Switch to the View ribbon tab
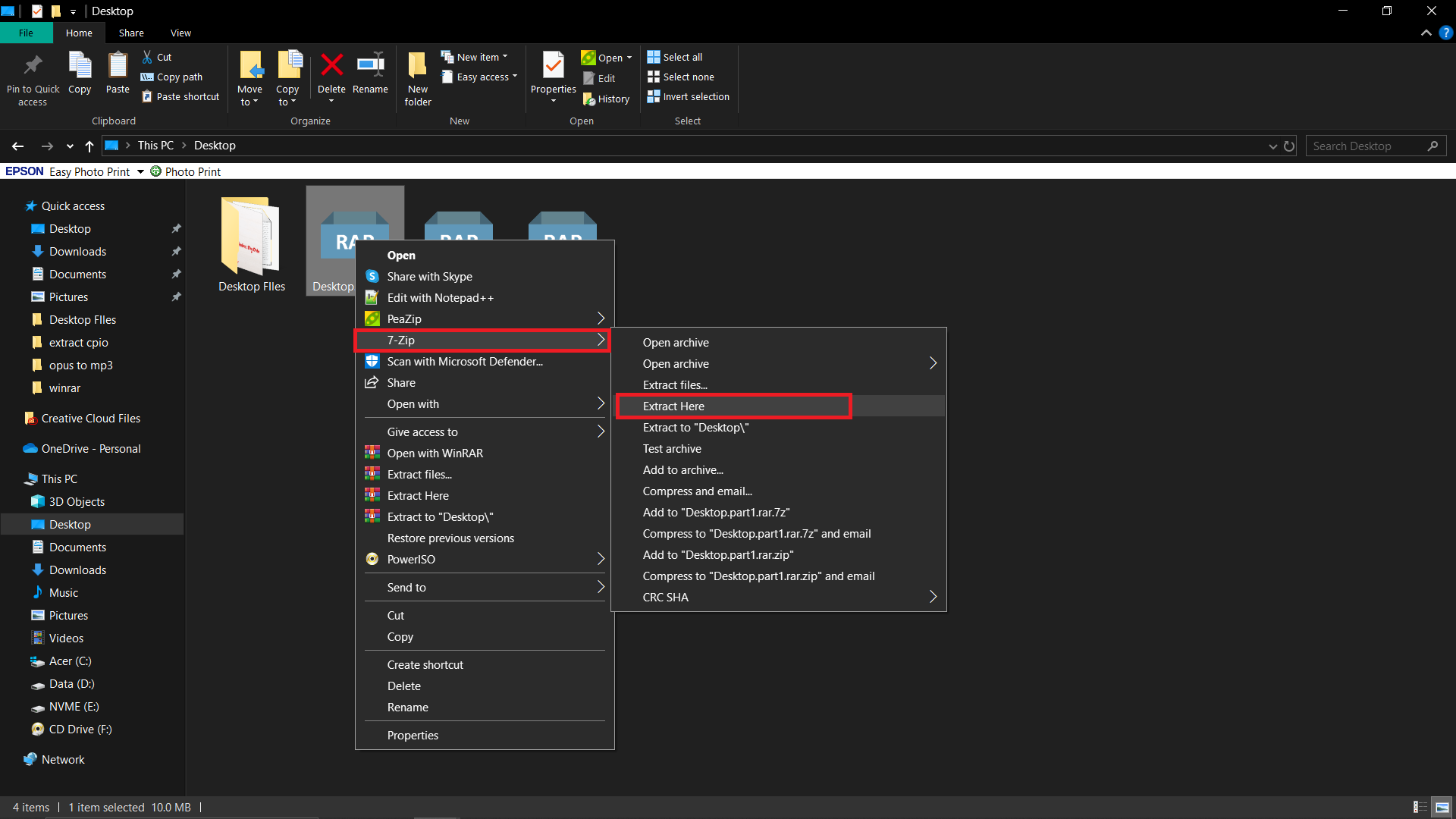 [180, 33]
